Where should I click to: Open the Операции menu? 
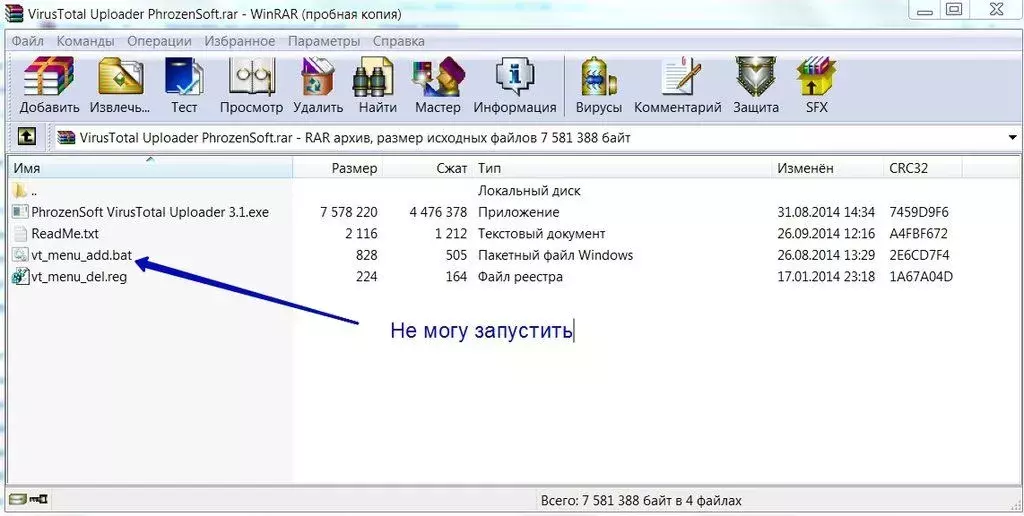click(159, 41)
